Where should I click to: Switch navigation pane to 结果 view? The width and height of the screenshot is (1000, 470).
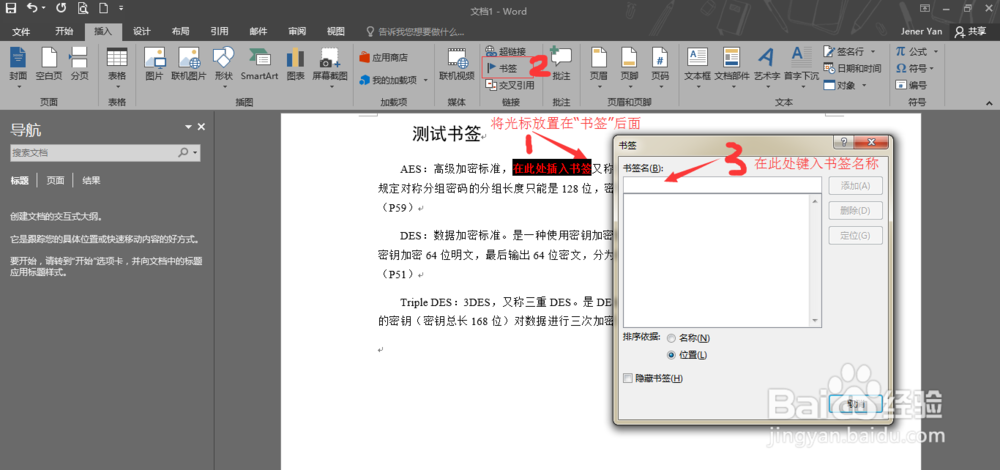(91, 180)
